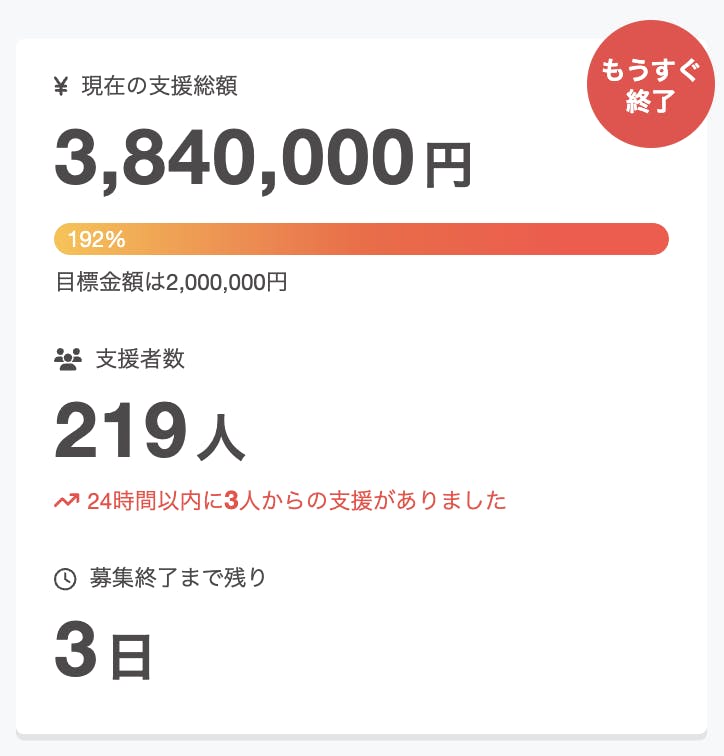
Task: Click the 人 unit after 219
Action: click(x=221, y=438)
